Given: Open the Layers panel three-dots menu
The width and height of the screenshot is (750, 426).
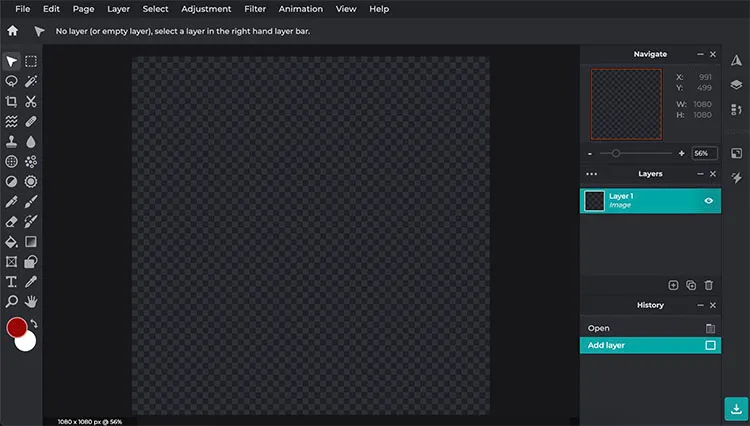Looking at the screenshot, I should point(592,174).
